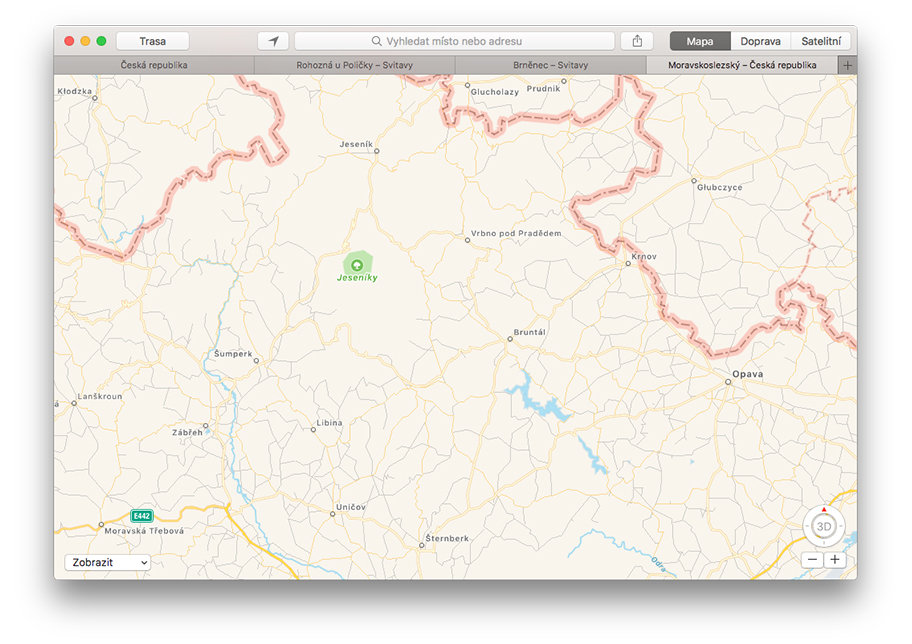Image resolution: width=912 pixels, height=644 pixels.
Task: Click the Prudnik town label
Action: click(543, 88)
